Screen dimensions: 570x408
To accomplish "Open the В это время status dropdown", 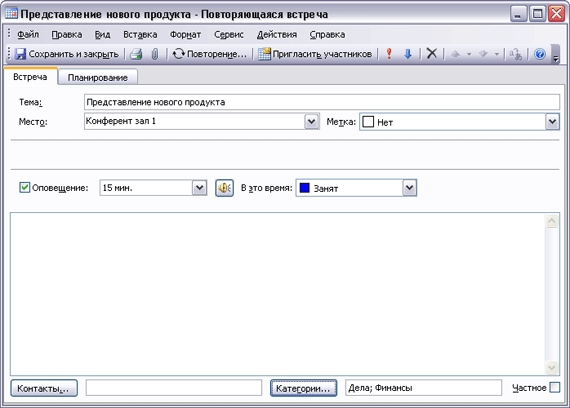I will 409,188.
